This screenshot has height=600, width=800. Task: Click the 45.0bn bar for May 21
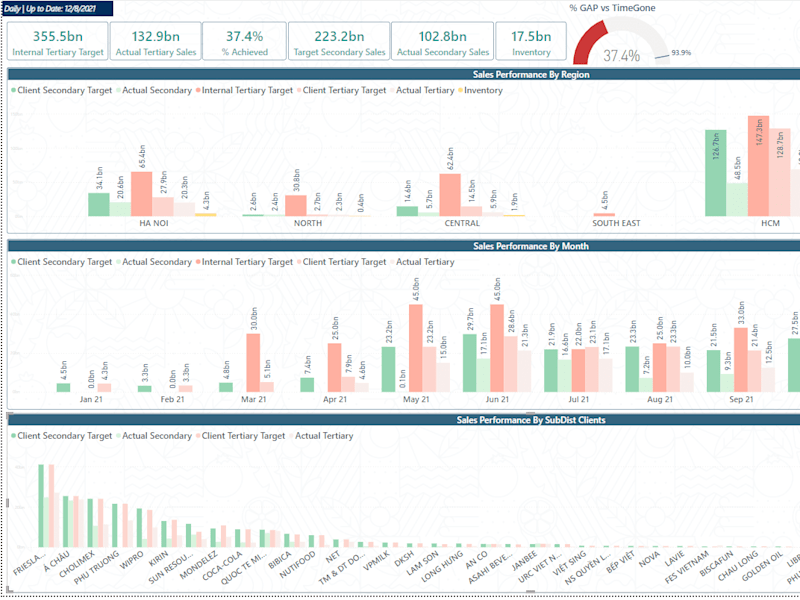415,348
